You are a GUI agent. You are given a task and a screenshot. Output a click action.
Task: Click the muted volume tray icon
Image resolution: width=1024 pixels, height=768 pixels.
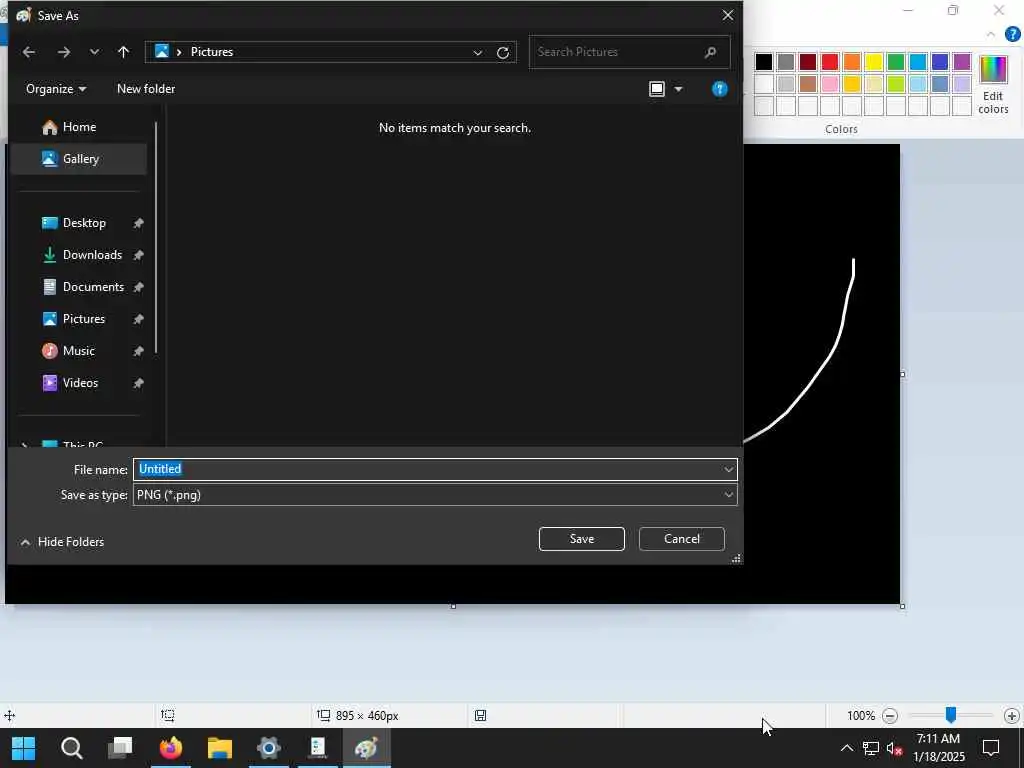894,748
